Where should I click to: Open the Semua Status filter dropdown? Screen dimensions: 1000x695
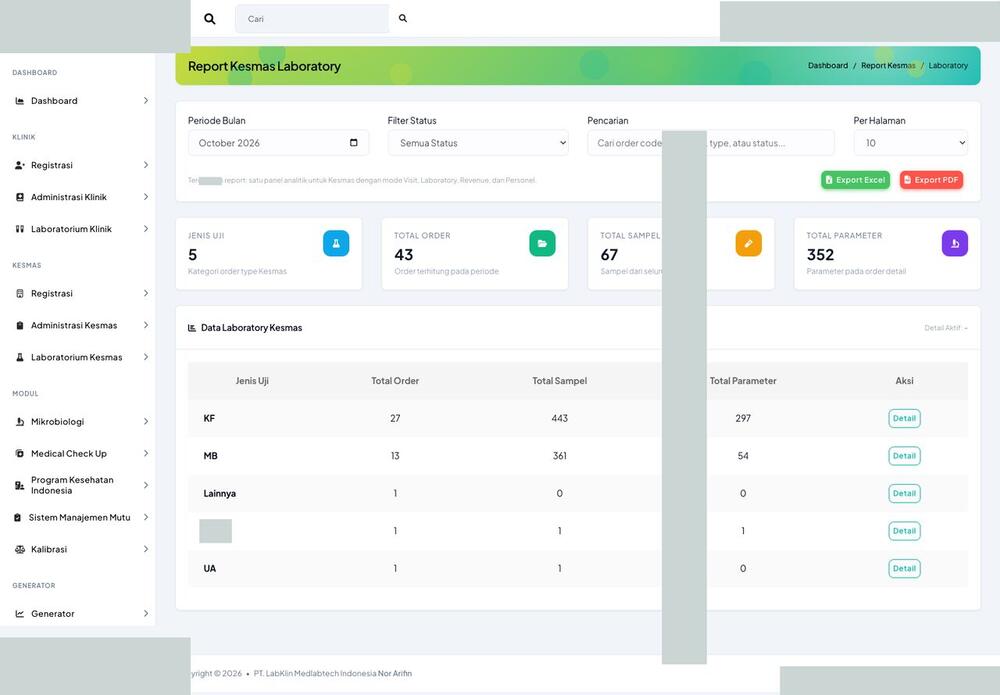tap(478, 143)
